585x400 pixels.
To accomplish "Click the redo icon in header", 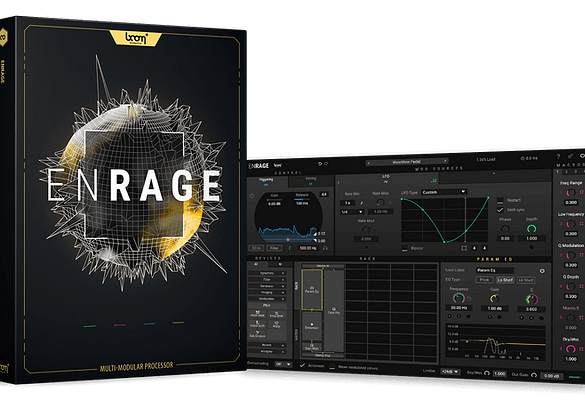I will [x=326, y=164].
